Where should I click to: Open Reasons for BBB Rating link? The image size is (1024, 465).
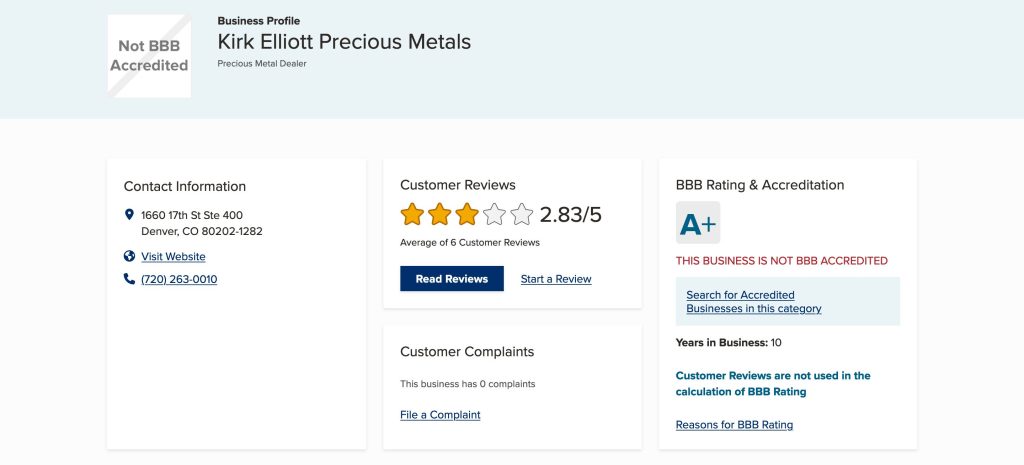tap(734, 425)
